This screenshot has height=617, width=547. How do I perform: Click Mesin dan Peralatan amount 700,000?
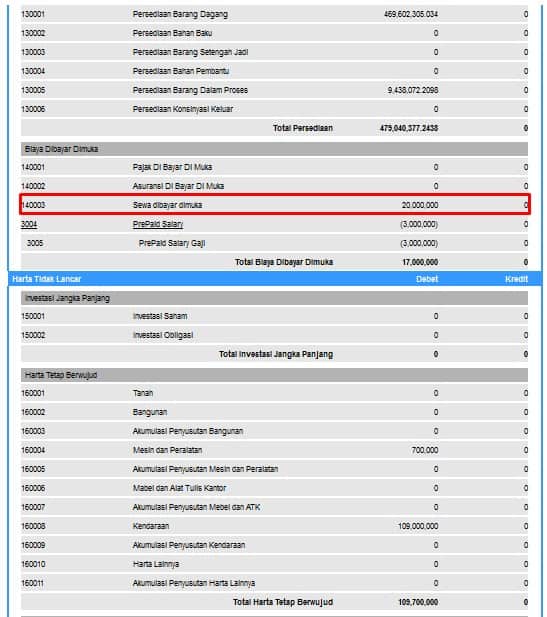(425, 450)
